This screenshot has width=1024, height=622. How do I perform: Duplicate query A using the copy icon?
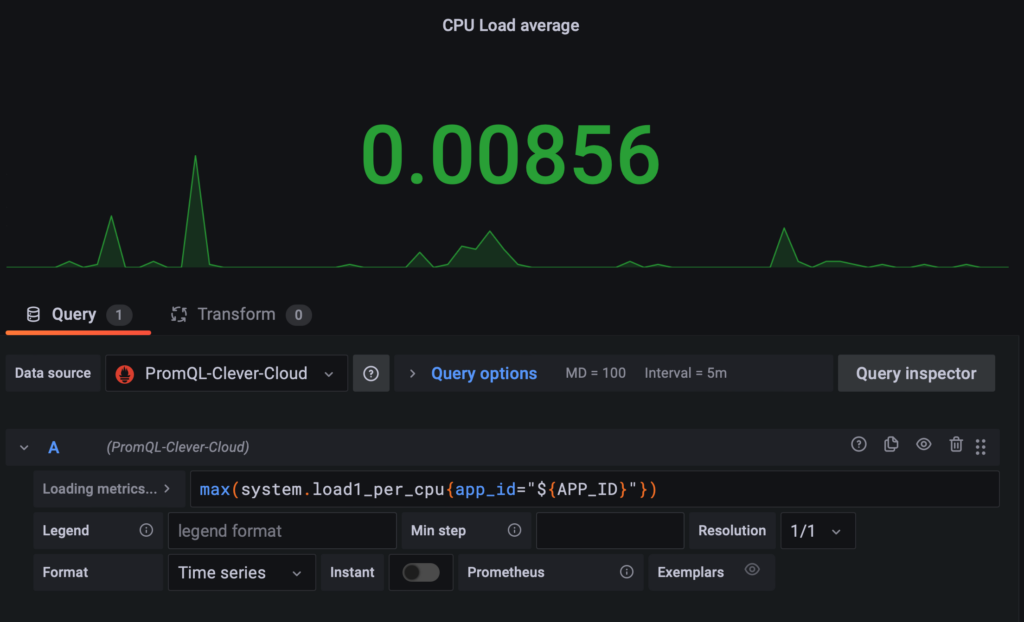891,444
